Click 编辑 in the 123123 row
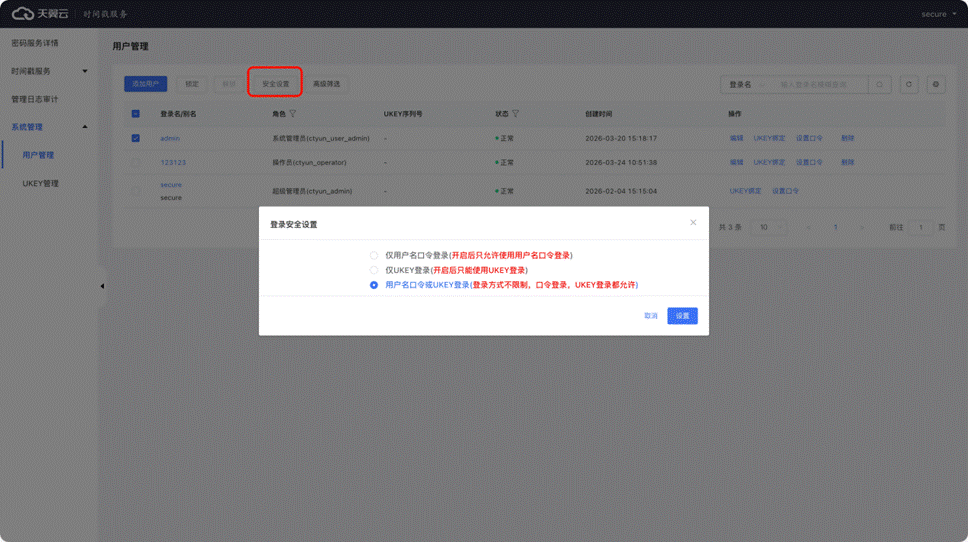The height and width of the screenshot is (542, 968). pyautogui.click(x=736, y=162)
